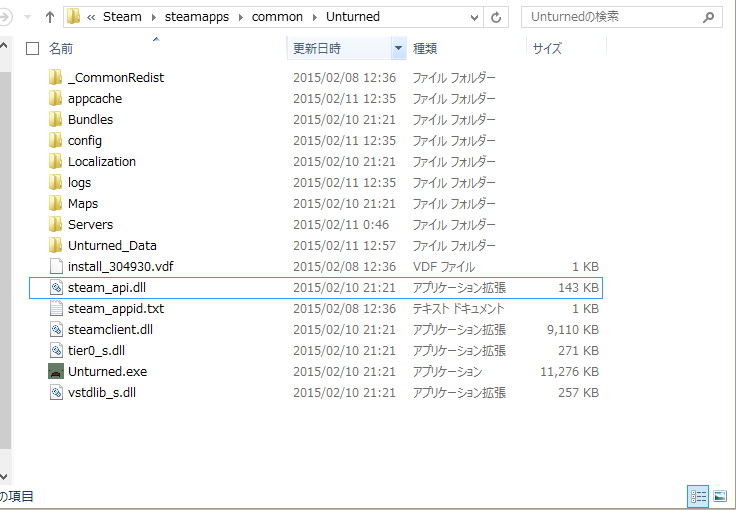
Task: Click the 257 KB size of vstdlib_s.dll
Action: [x=578, y=392]
